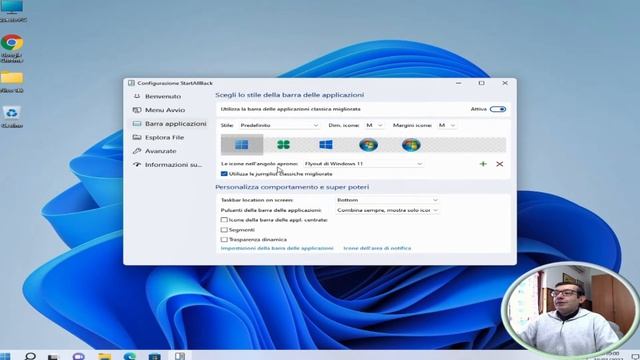Expand the Flyout di Windows 11 dropdown
The width and height of the screenshot is (640, 360).
[x=363, y=164]
